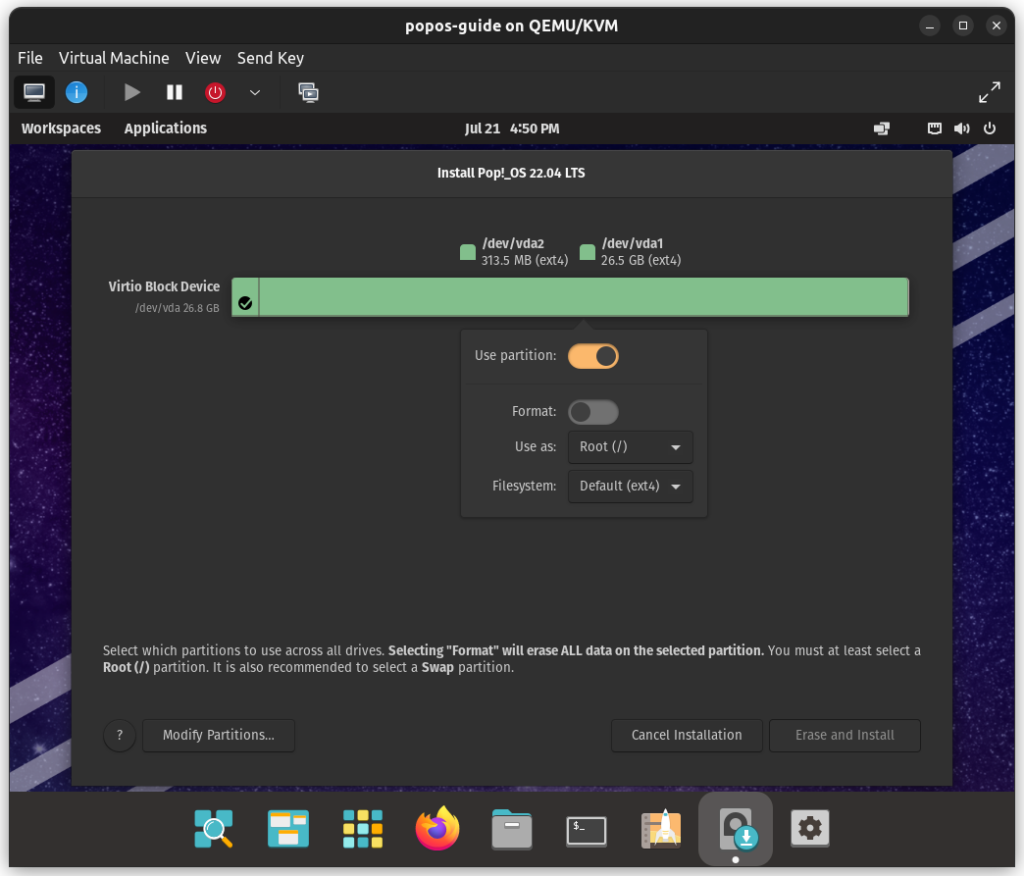Shut down the virtual machine power icon
The height and width of the screenshot is (876, 1024).
pos(215,92)
